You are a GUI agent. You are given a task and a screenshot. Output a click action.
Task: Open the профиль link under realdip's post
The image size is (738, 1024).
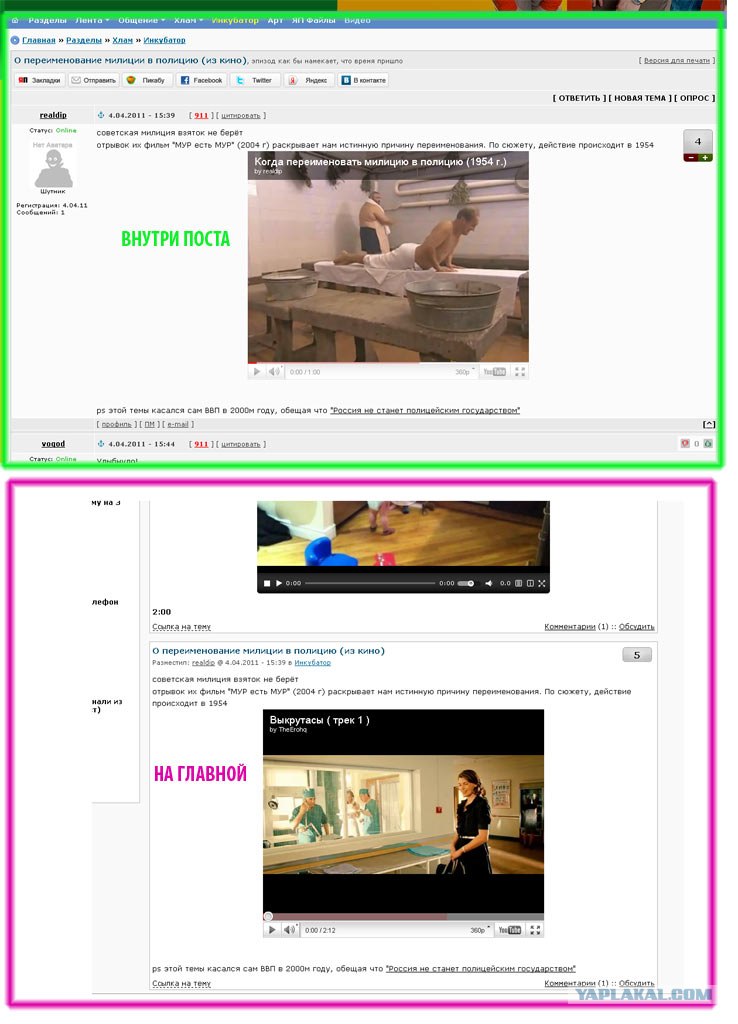116,424
